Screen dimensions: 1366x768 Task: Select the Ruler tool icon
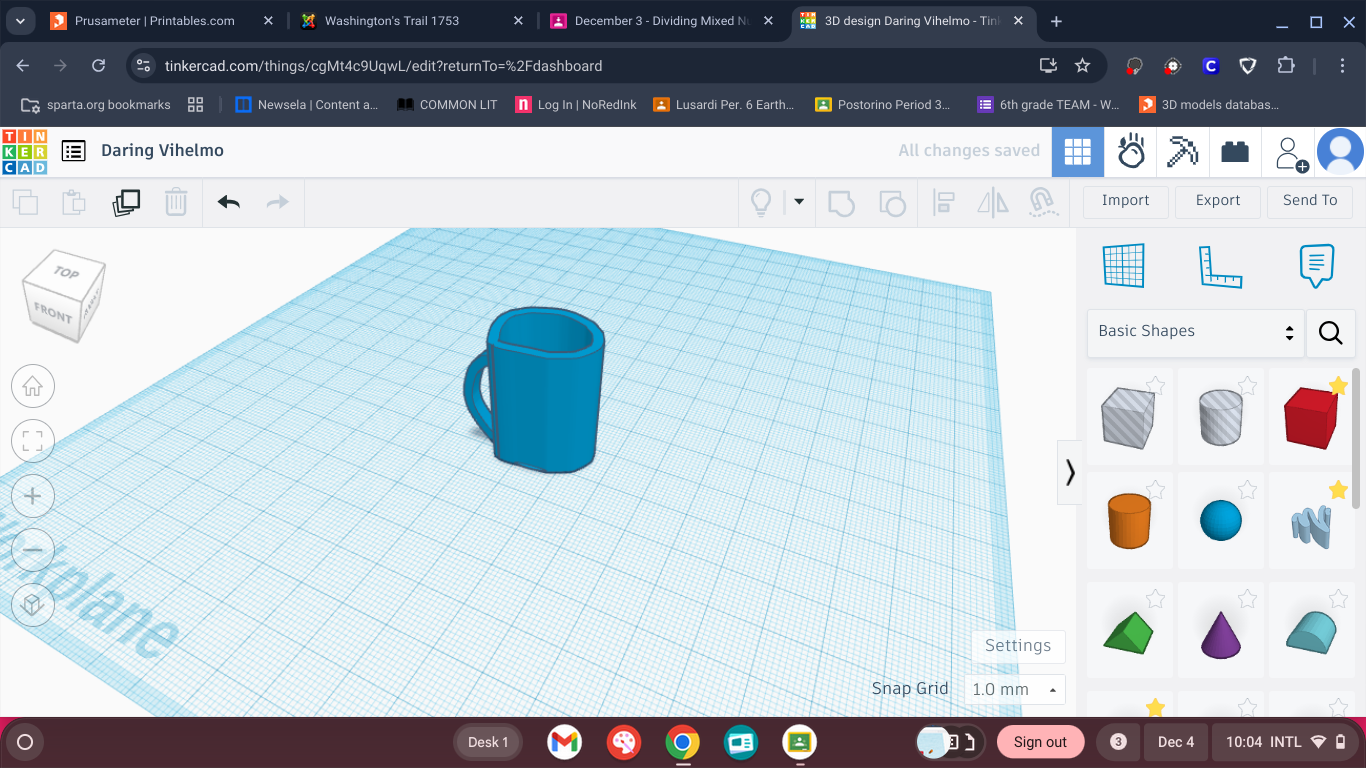(x=1220, y=266)
